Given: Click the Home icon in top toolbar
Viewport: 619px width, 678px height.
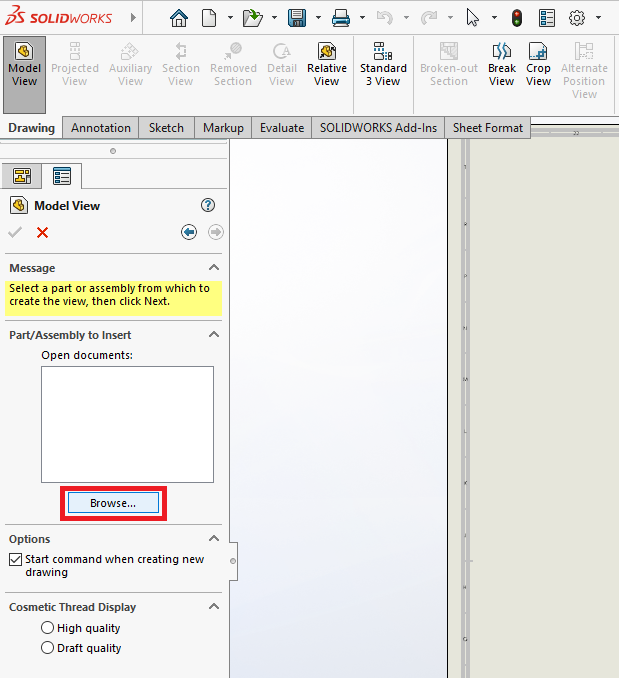Looking at the screenshot, I should [179, 18].
